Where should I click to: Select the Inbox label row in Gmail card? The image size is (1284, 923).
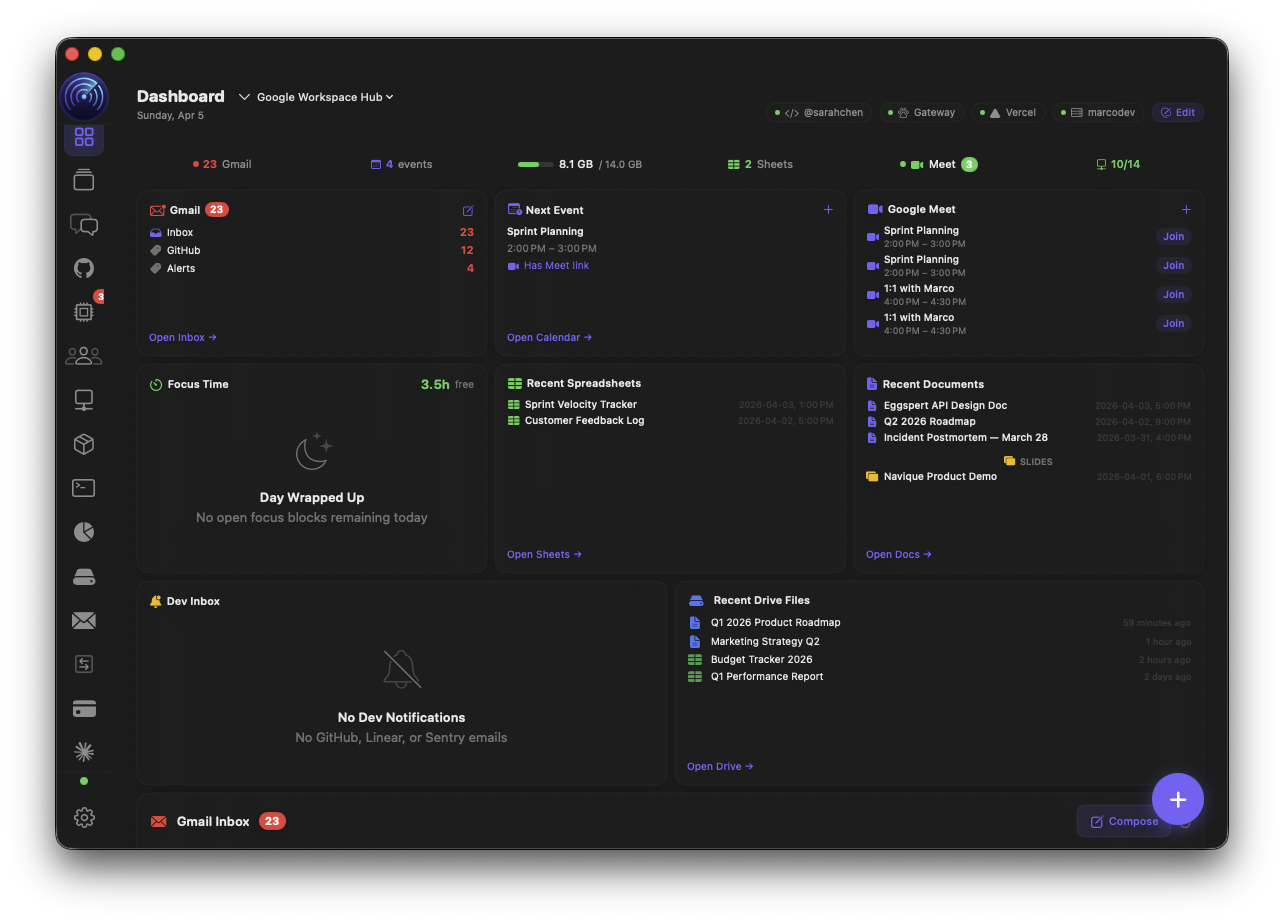click(312, 233)
